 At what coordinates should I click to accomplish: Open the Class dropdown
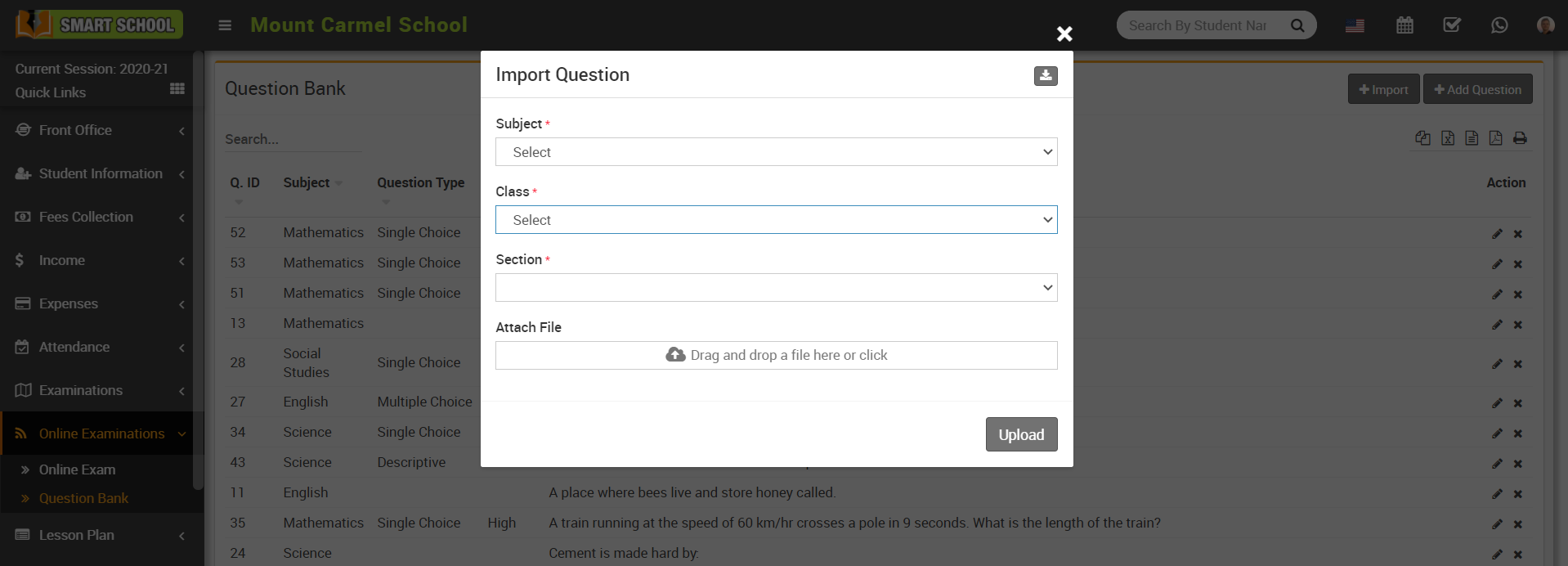click(776, 220)
